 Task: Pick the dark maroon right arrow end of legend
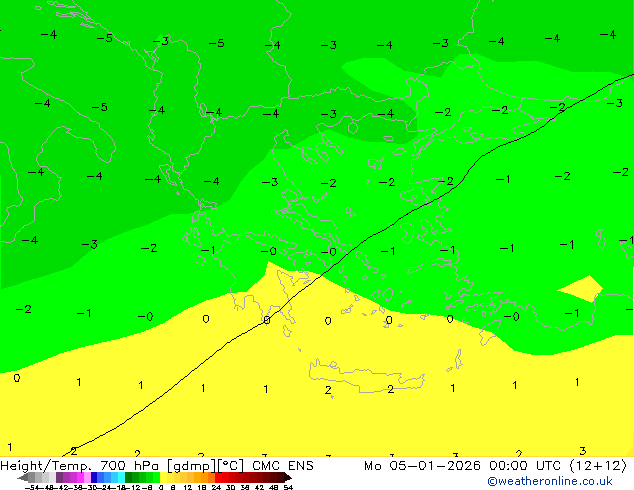click(x=287, y=477)
